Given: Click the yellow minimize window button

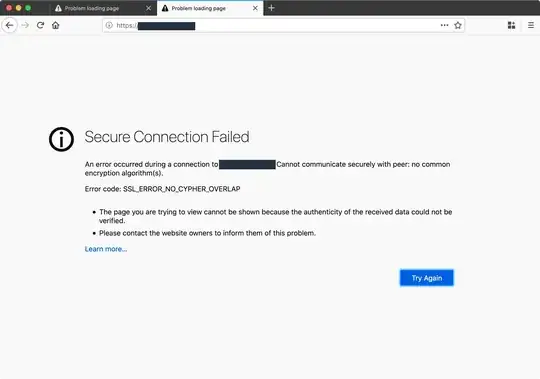Looking at the screenshot, I should tap(19, 8).
